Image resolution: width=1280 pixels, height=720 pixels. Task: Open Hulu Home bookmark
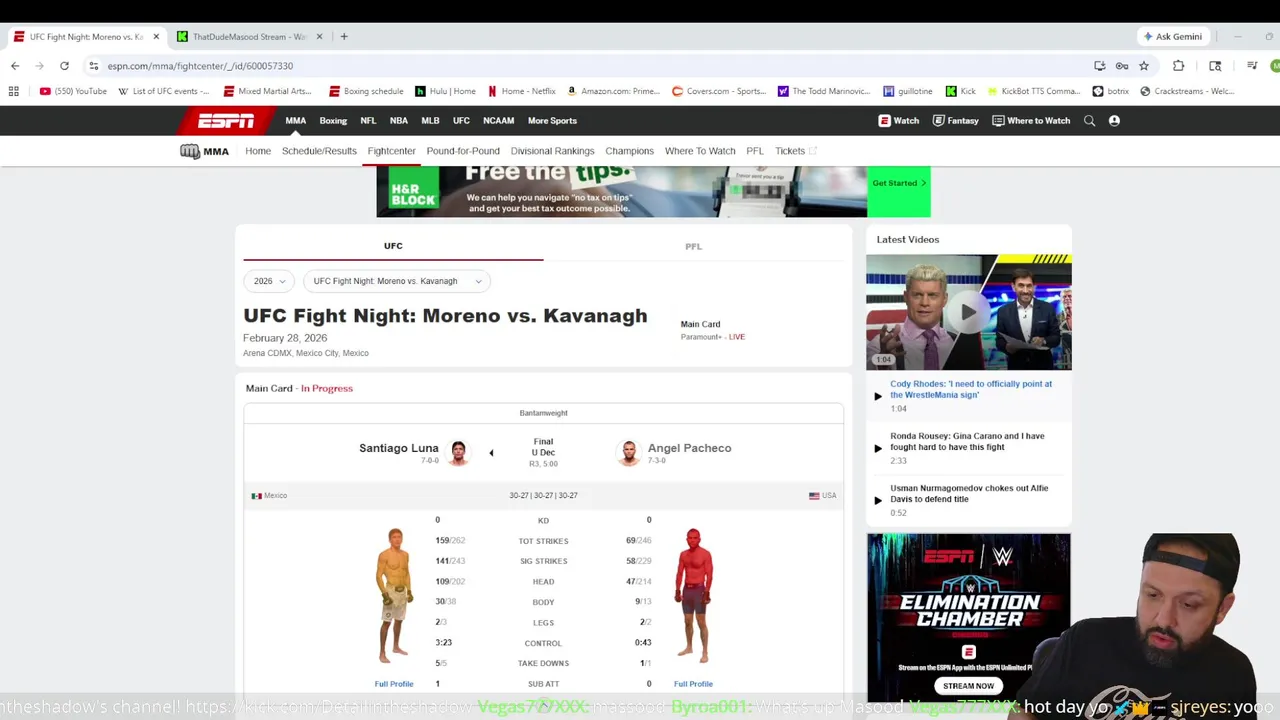coord(446,91)
